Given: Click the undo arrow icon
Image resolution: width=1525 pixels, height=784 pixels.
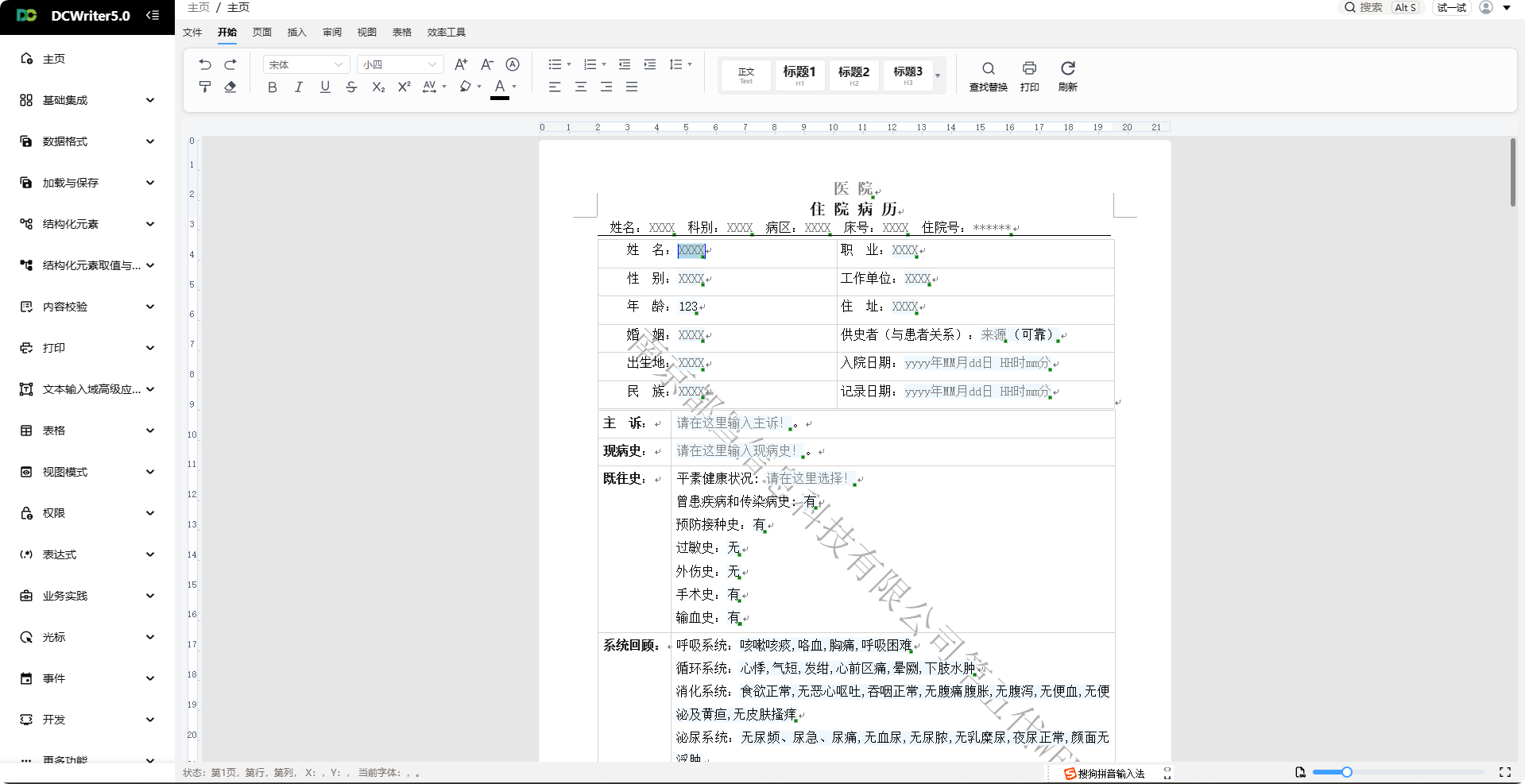Looking at the screenshot, I should 205,64.
